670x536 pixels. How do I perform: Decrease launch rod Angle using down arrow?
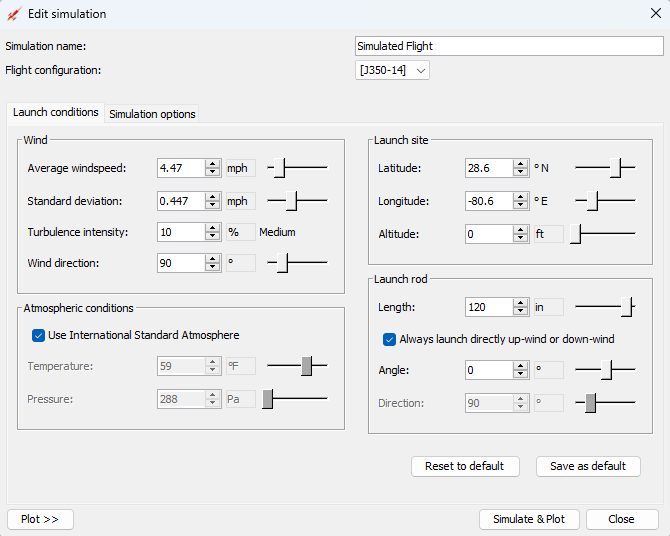(520, 374)
